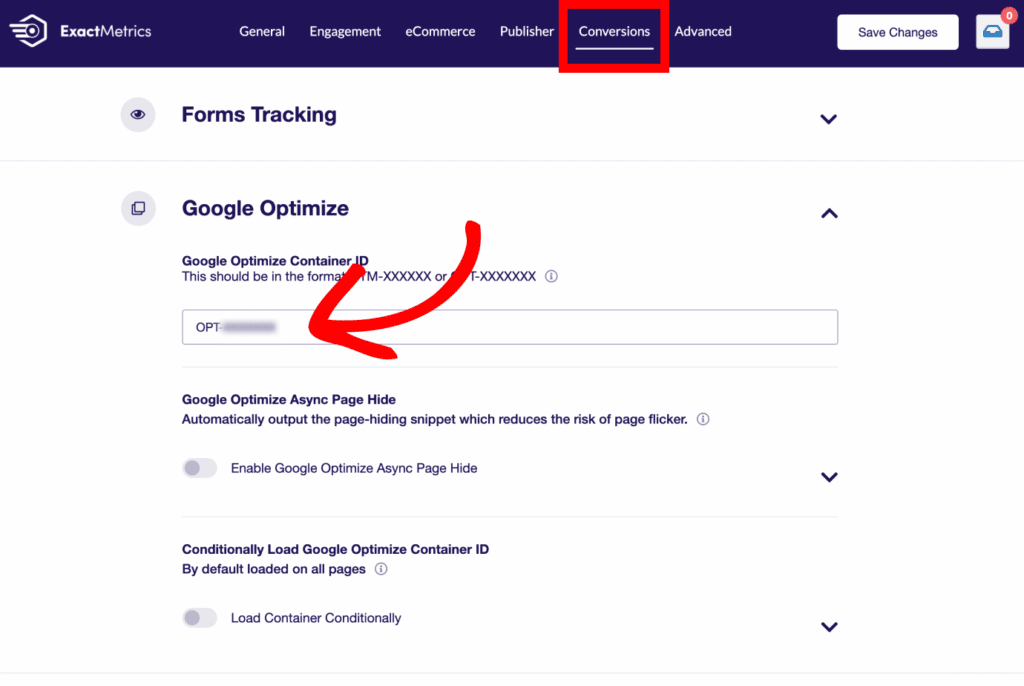The width and height of the screenshot is (1024, 686).
Task: Switch to the Advanced tab
Action: pos(703,31)
